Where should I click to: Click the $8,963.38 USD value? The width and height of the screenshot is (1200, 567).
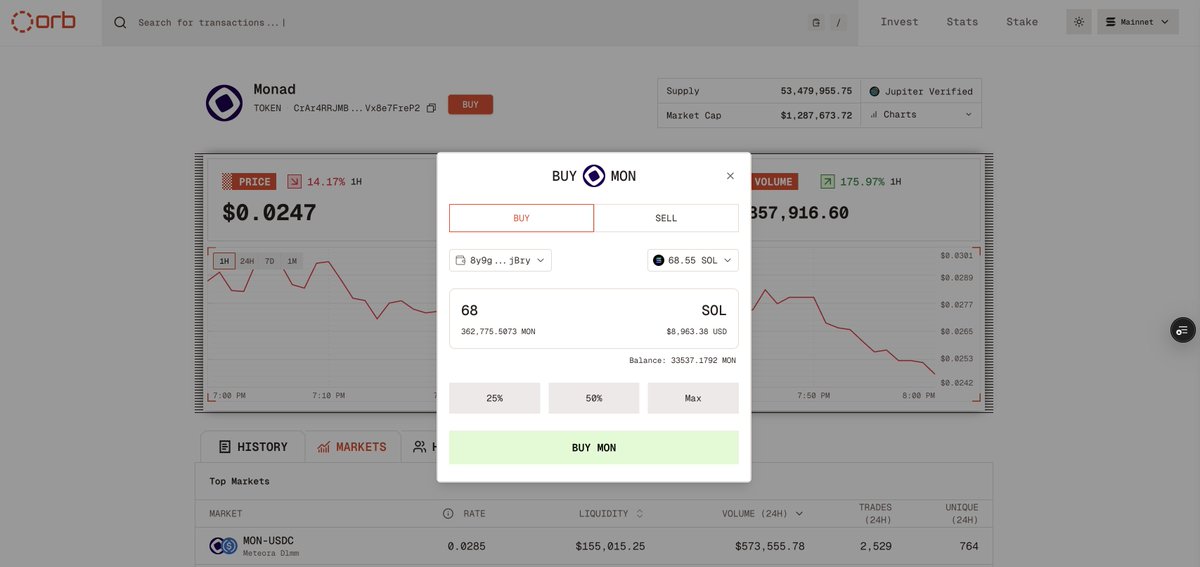coord(696,331)
